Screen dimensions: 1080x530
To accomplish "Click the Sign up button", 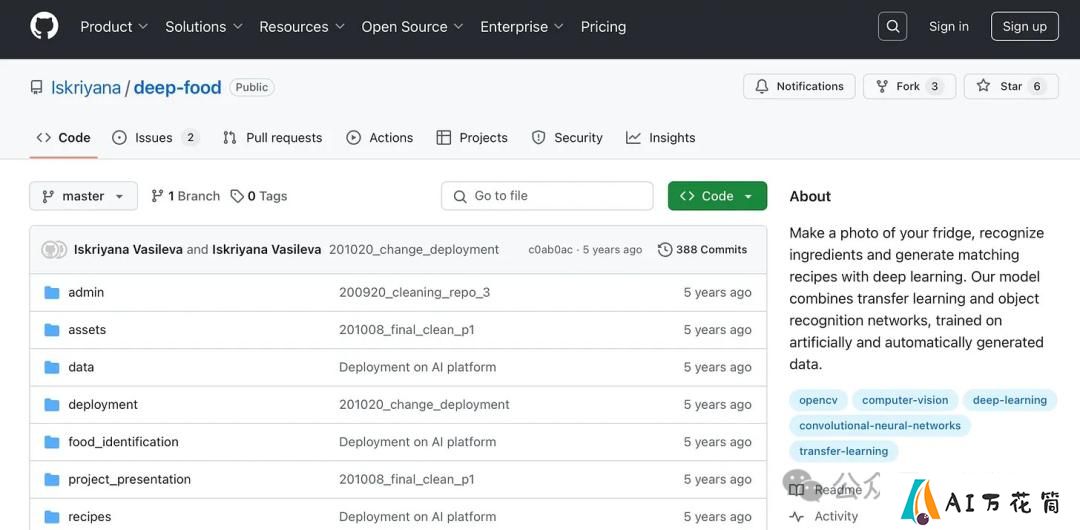I will tap(1024, 26).
